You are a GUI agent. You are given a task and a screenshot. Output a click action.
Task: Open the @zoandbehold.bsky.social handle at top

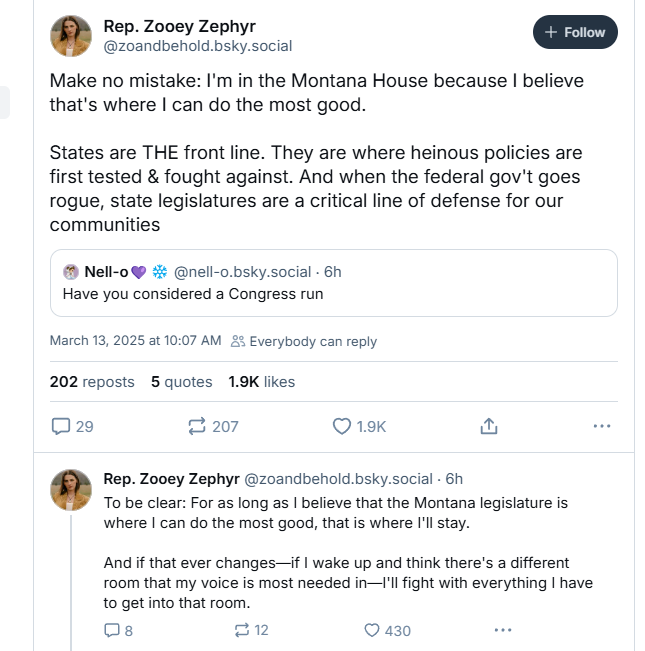click(x=197, y=45)
